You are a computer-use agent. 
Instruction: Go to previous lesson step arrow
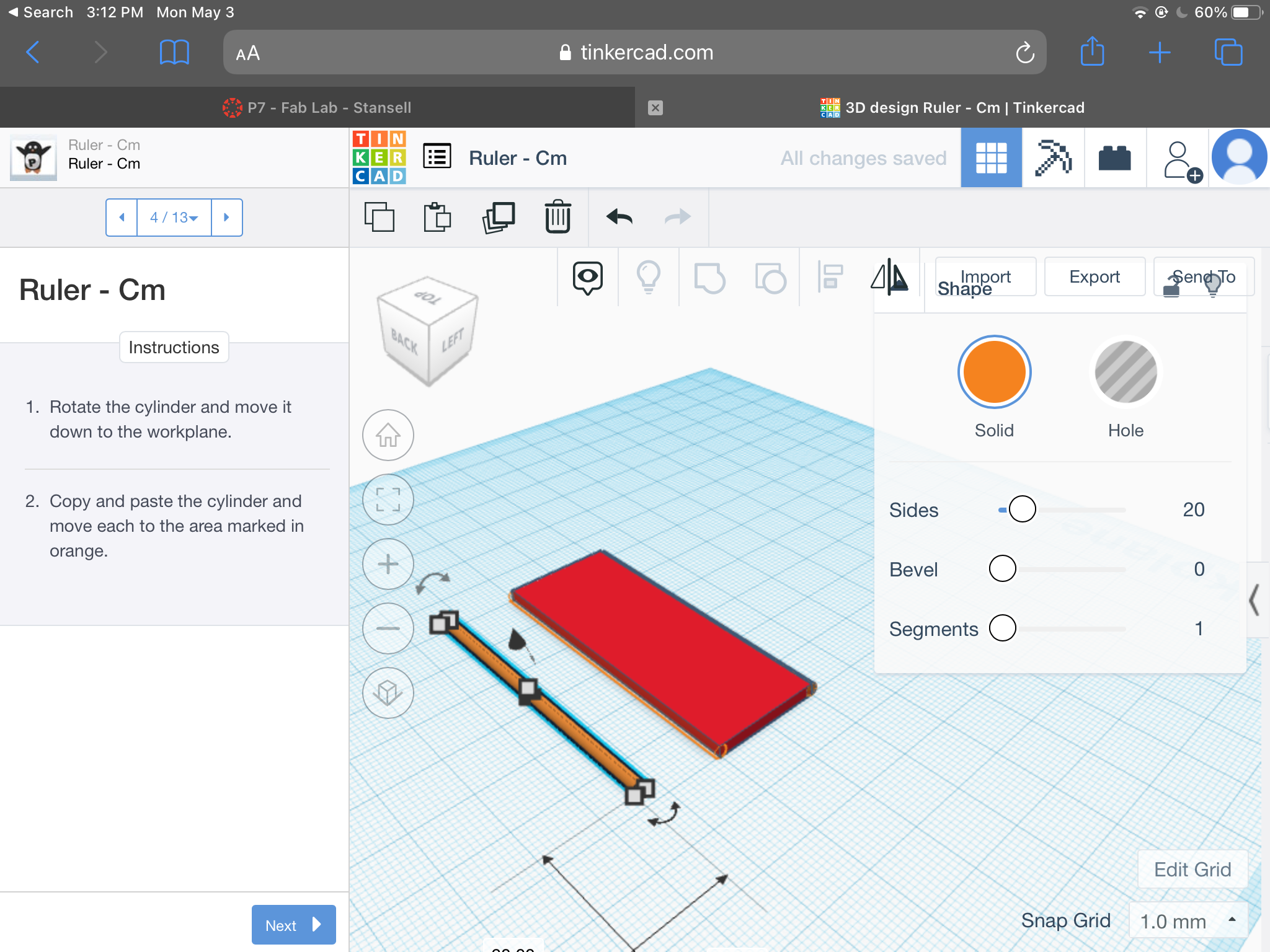pos(122,218)
